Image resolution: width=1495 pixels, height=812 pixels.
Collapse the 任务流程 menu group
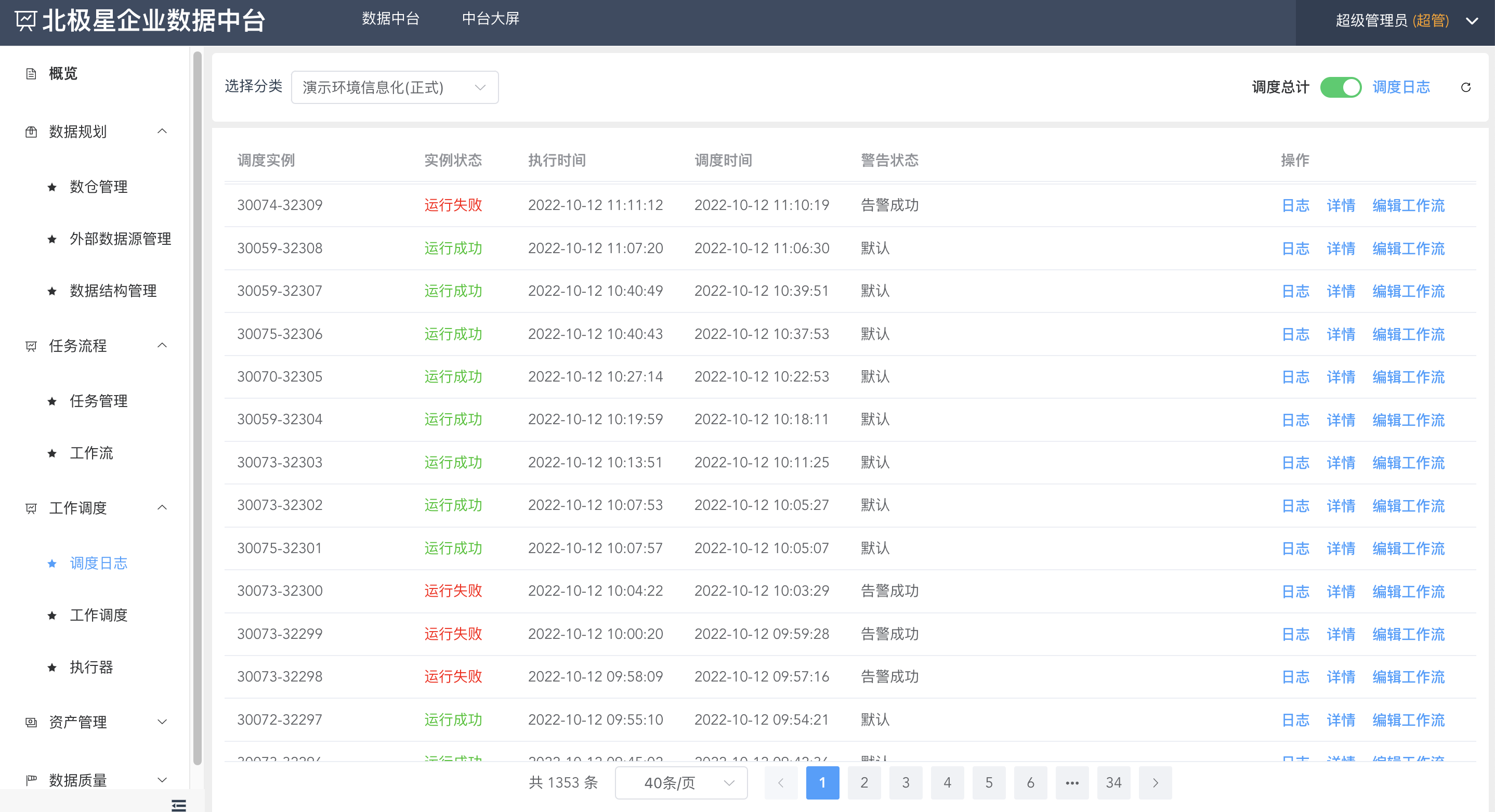pyautogui.click(x=163, y=345)
